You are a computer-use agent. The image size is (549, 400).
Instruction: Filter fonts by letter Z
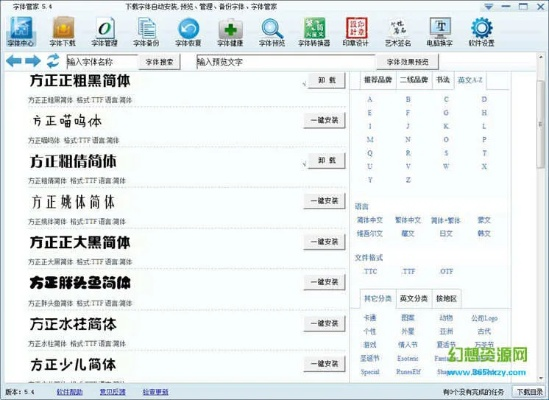(x=408, y=180)
